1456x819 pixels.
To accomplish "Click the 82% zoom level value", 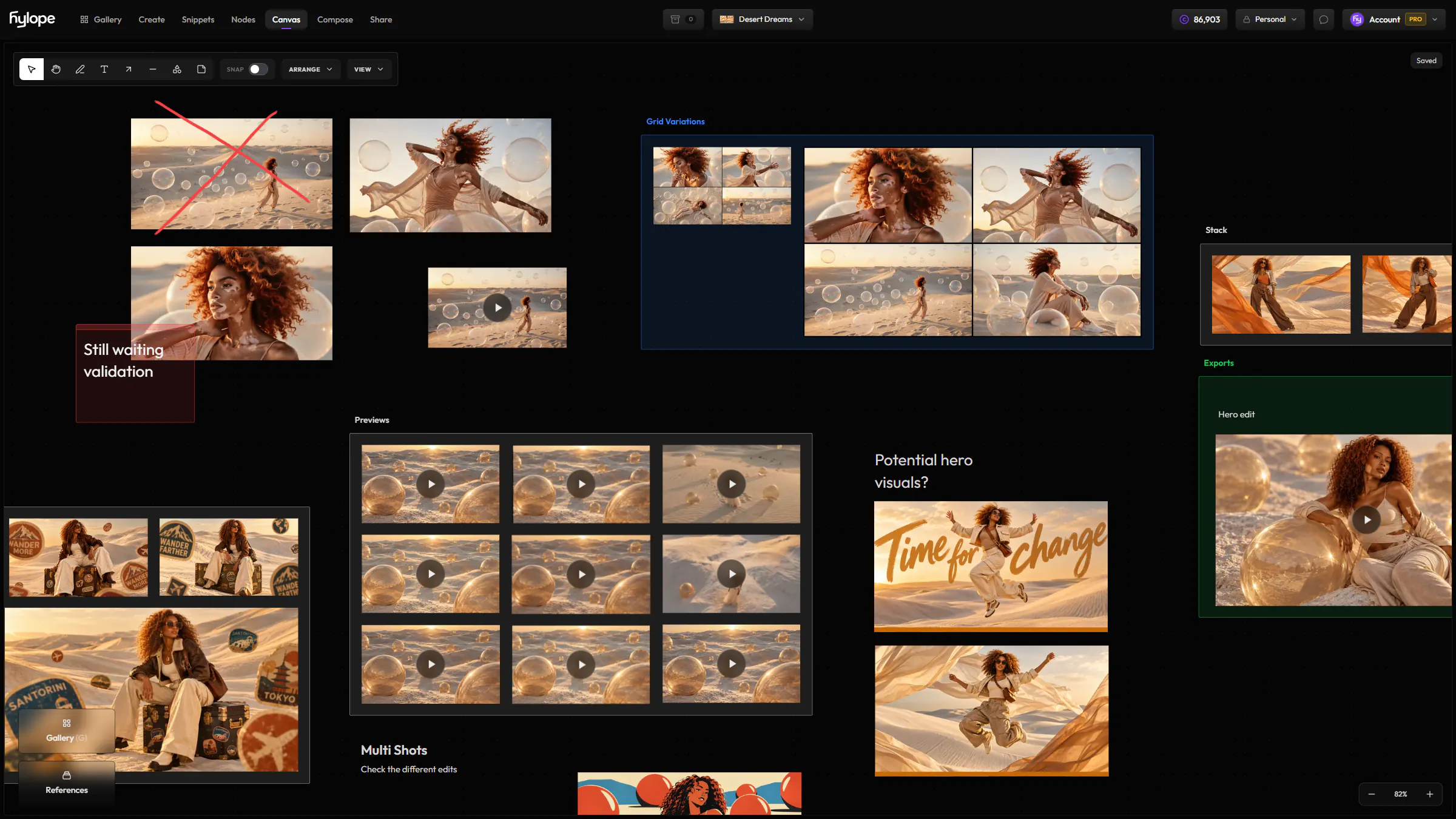I will click(x=1401, y=794).
